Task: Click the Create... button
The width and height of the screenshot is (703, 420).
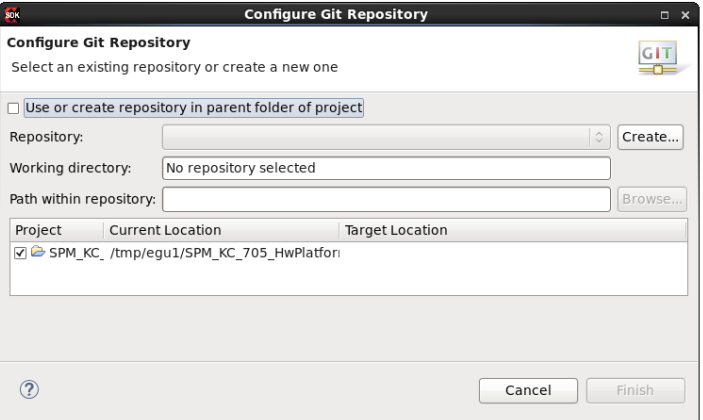Action: (x=650, y=137)
